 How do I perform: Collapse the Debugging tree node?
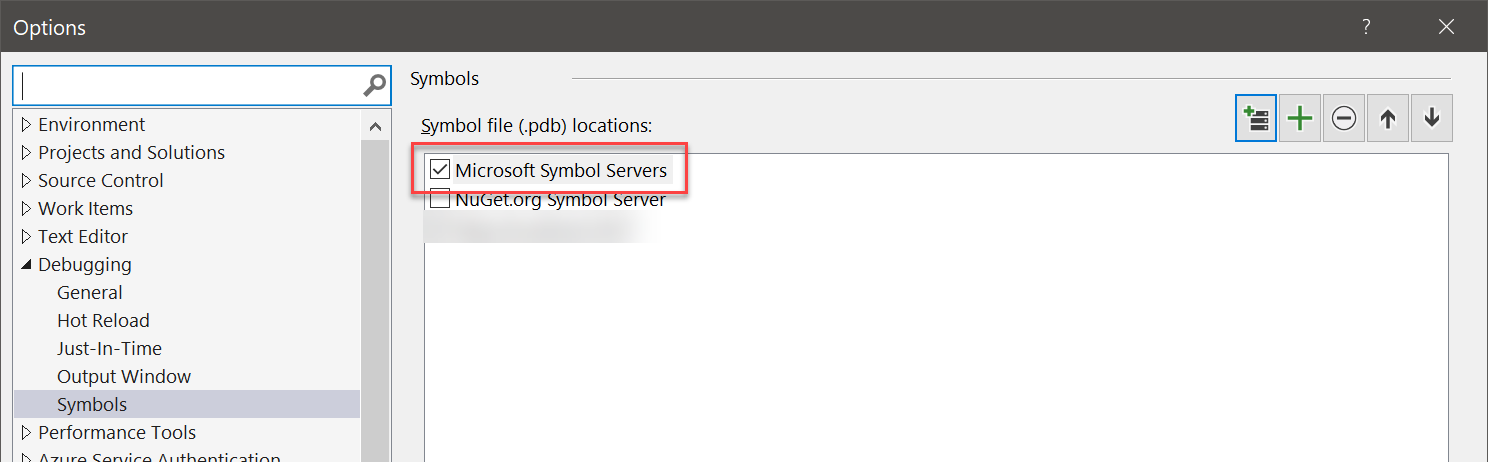(x=26, y=265)
